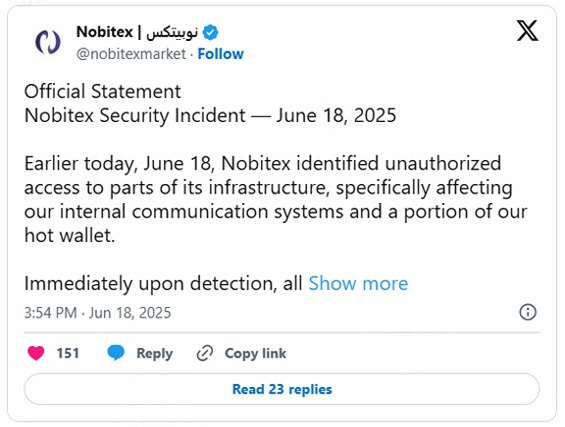The image size is (565, 427).
Task: Click the blue verified checkmark badge
Action: coord(210,32)
